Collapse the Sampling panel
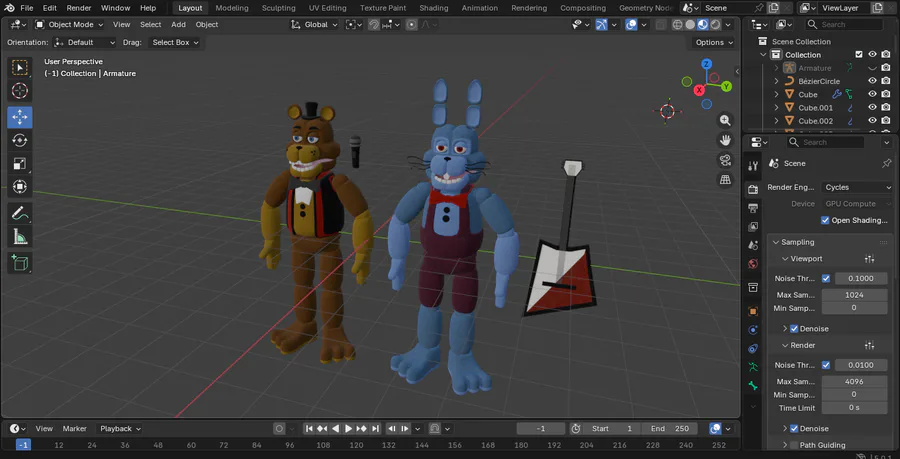 click(x=776, y=242)
